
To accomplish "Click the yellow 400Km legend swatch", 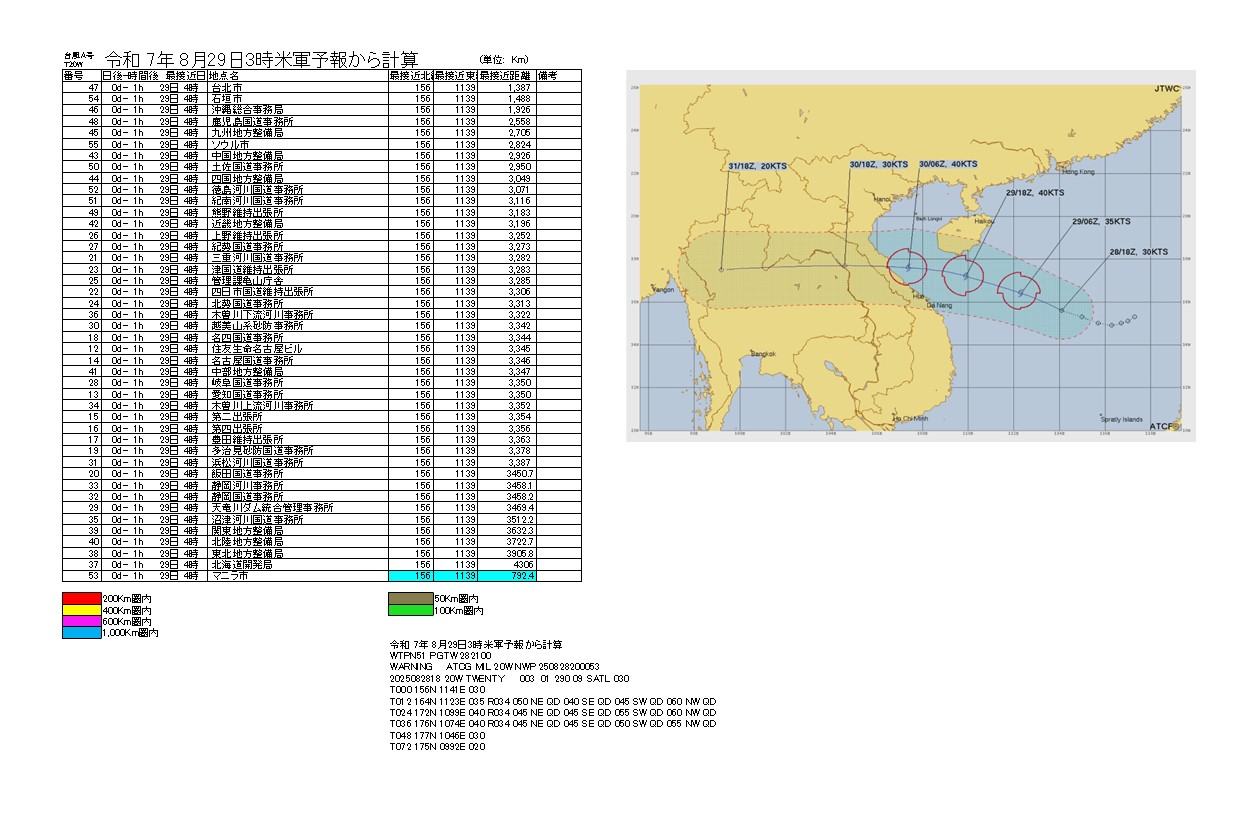I will tap(82, 609).
